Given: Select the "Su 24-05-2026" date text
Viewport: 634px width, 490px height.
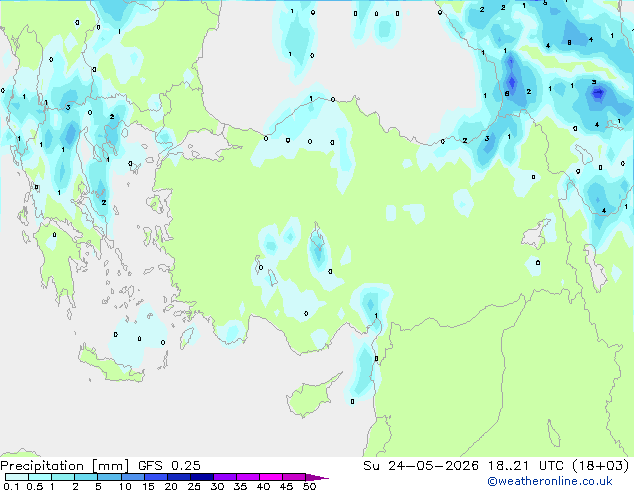Looking at the screenshot, I should point(421,466).
